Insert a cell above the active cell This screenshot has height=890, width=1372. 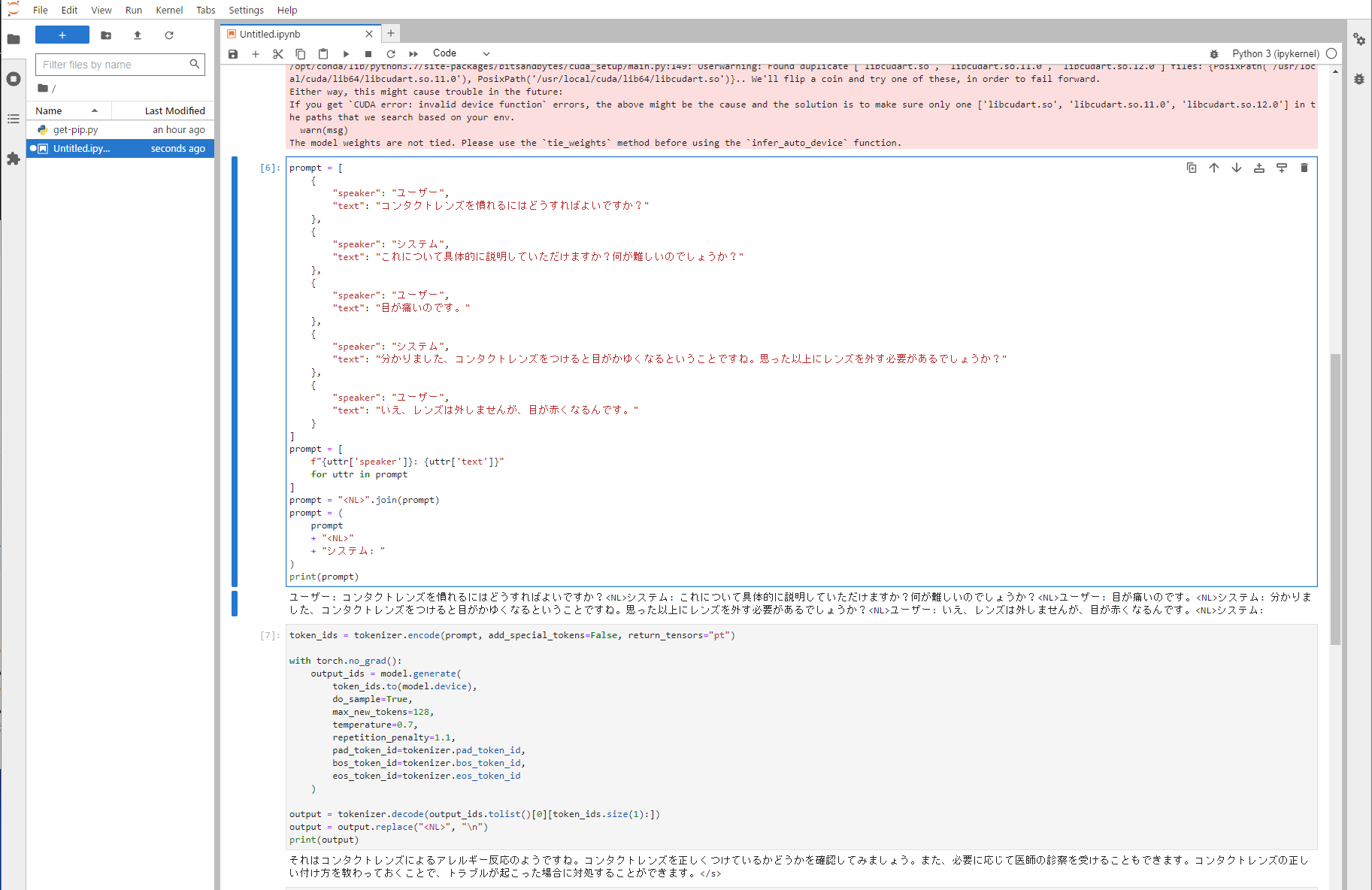tap(1259, 168)
